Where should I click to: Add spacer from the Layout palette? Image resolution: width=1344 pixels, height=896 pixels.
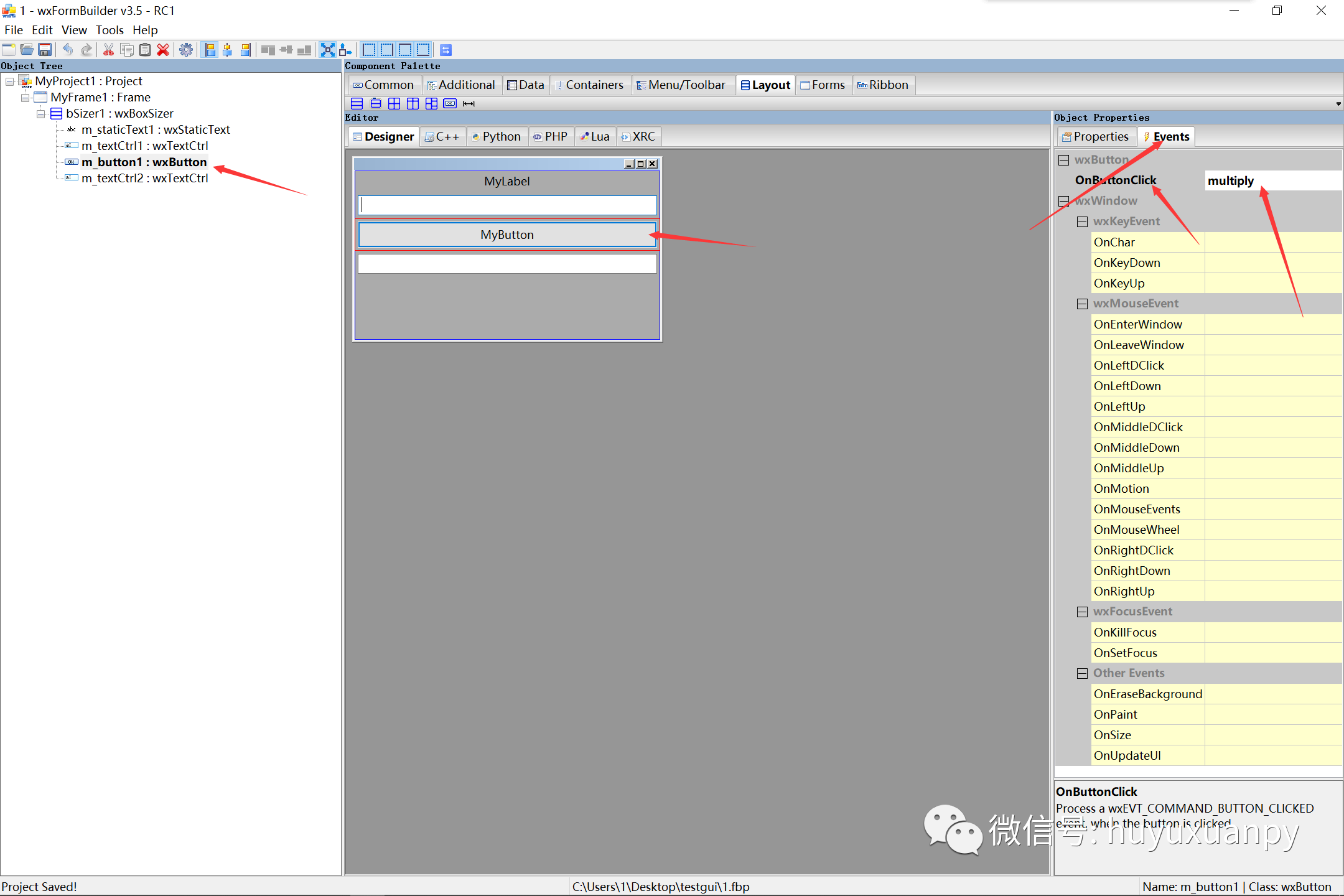tap(469, 103)
